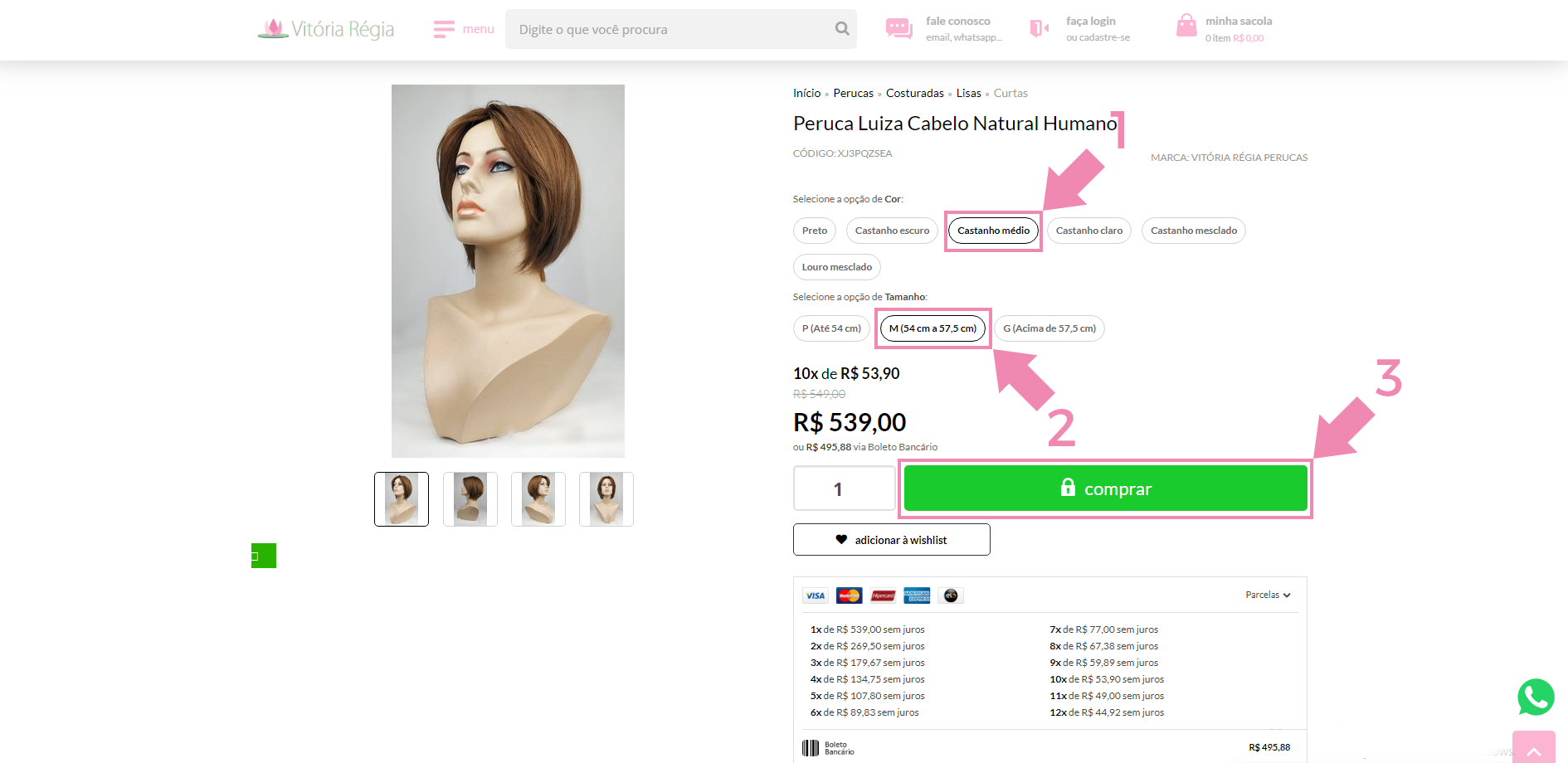Click the search magnifier icon

(842, 29)
